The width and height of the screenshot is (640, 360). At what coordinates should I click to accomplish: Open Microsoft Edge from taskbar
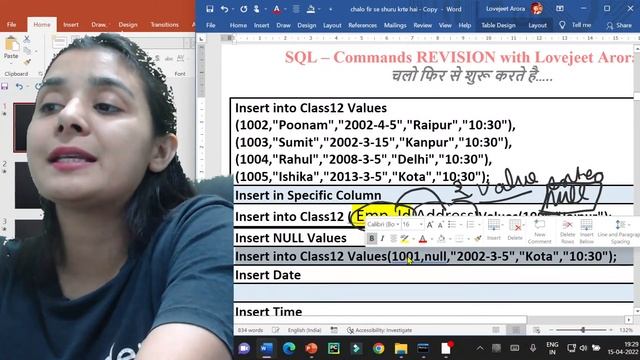point(289,348)
